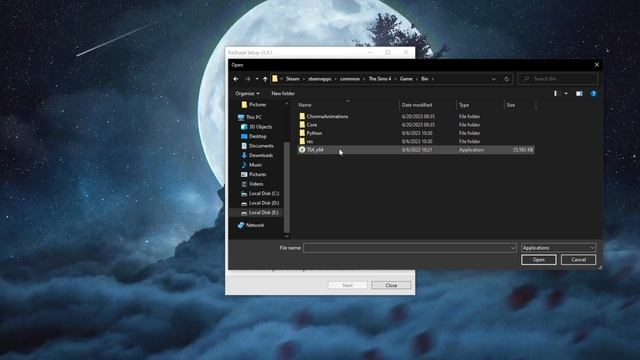
Task: Click the Forward navigation arrow
Action: click(247, 79)
